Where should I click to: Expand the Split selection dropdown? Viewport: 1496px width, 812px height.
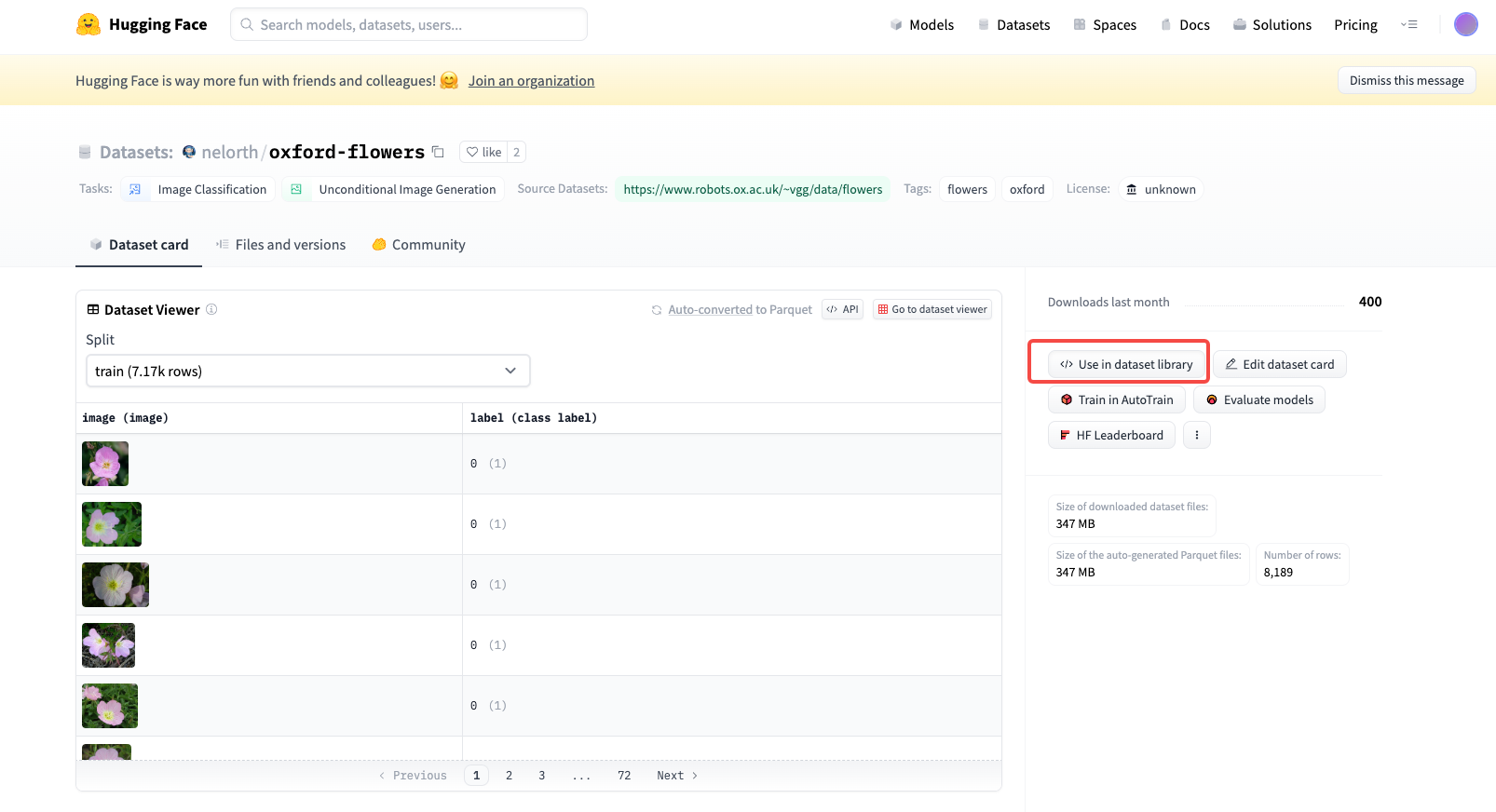pyautogui.click(x=307, y=371)
